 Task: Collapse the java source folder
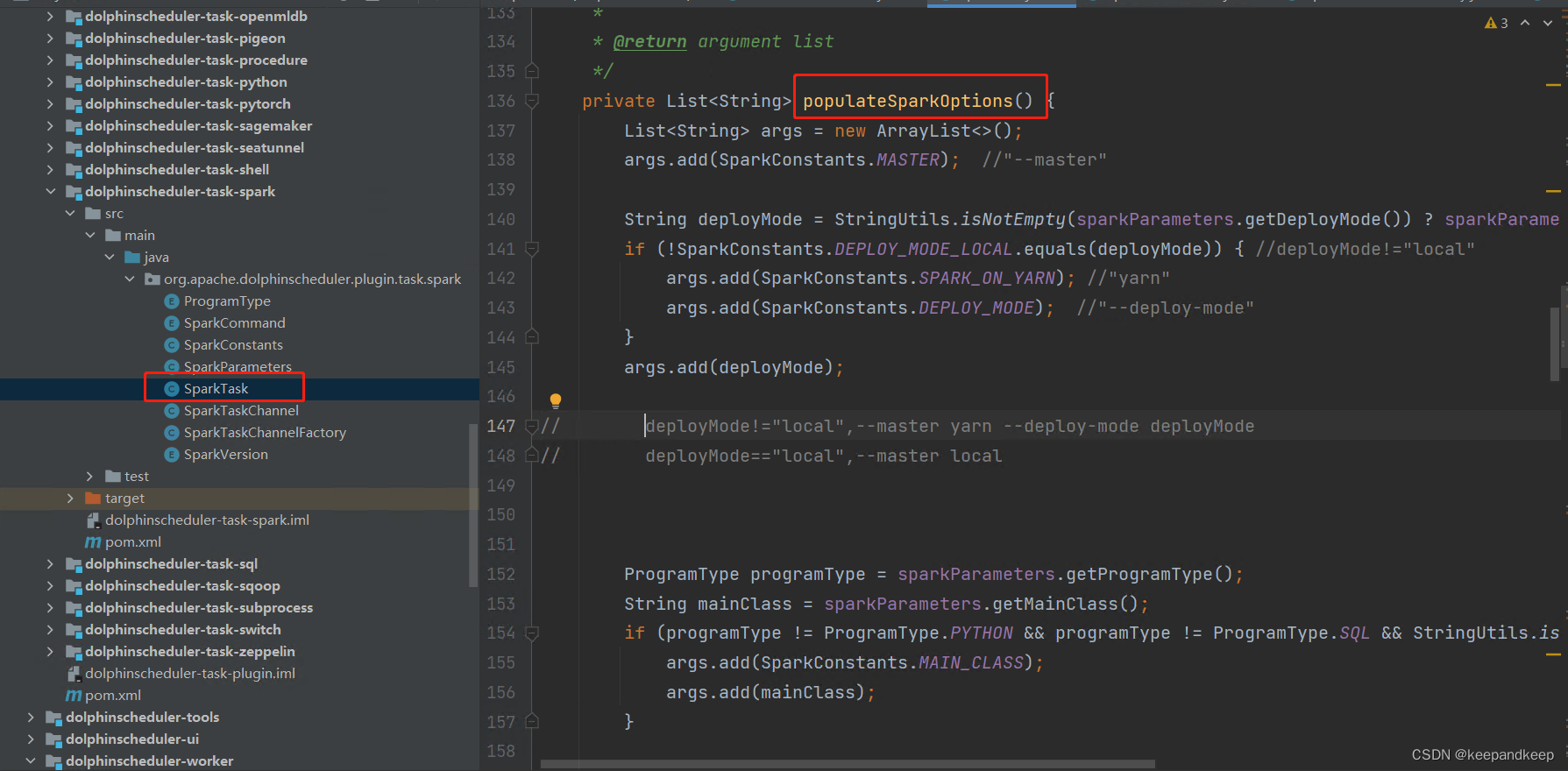click(110, 258)
